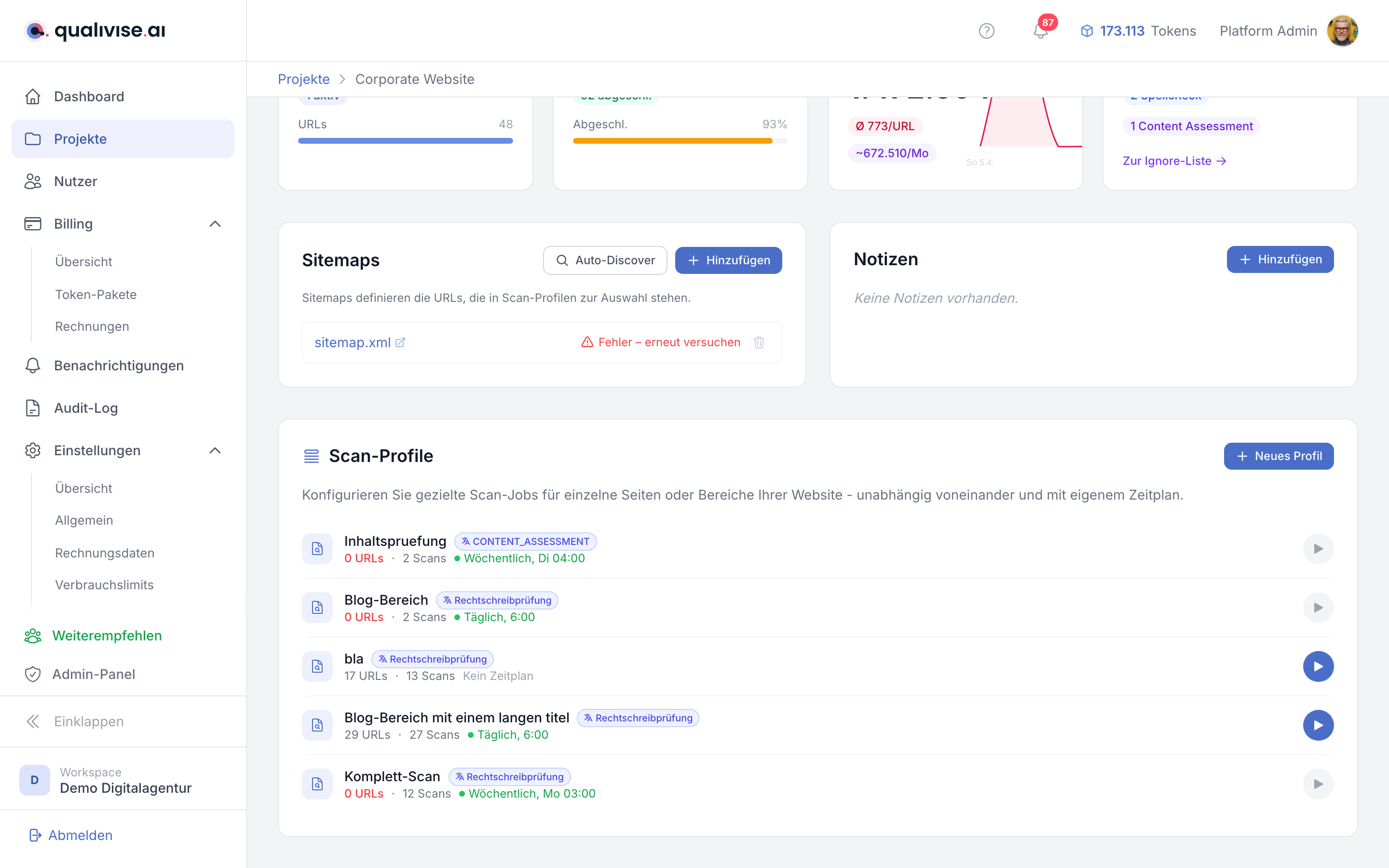Open the notifications bell with 87 badge
The width and height of the screenshot is (1389, 868).
point(1041,30)
